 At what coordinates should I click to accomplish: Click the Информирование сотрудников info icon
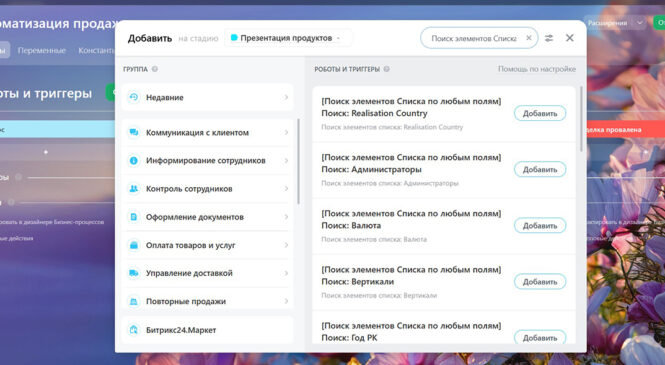(x=134, y=161)
